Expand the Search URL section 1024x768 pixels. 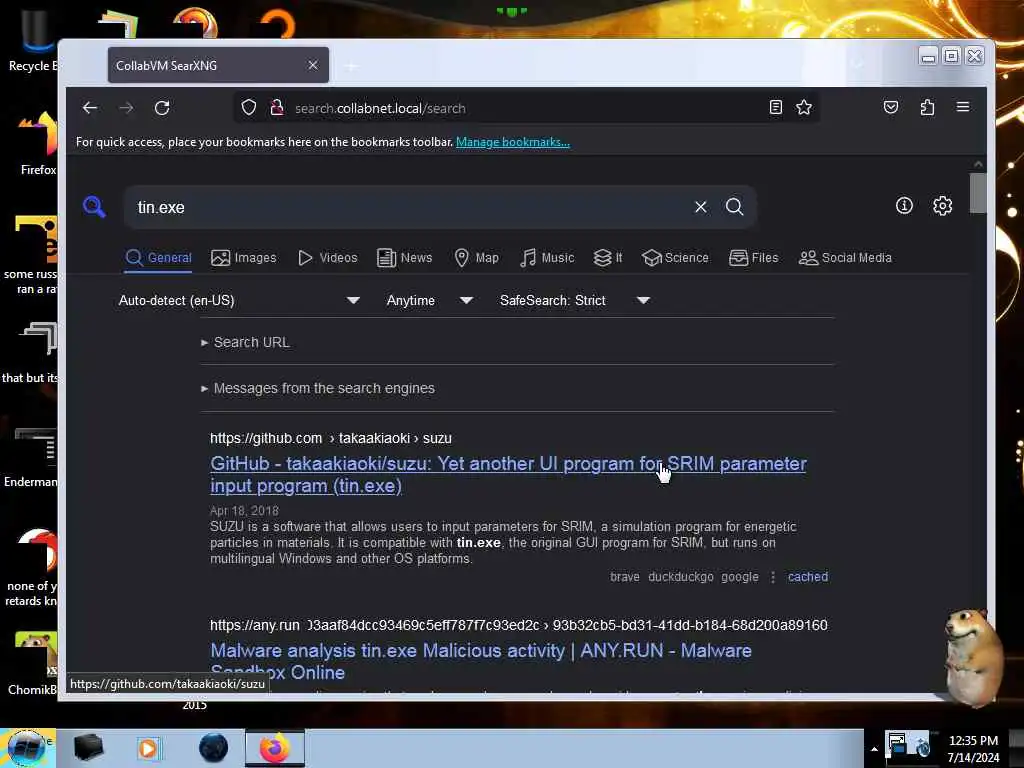(x=246, y=342)
